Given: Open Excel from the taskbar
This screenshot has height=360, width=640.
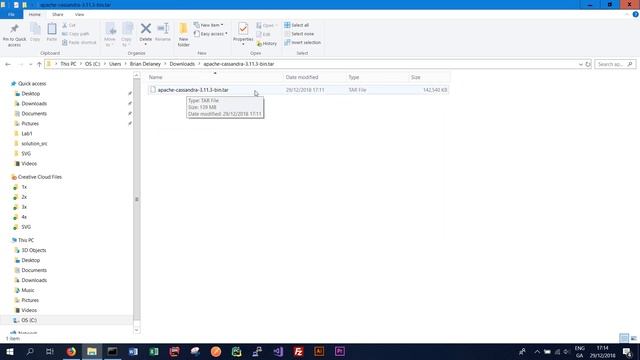Looking at the screenshot, I should [x=154, y=351].
